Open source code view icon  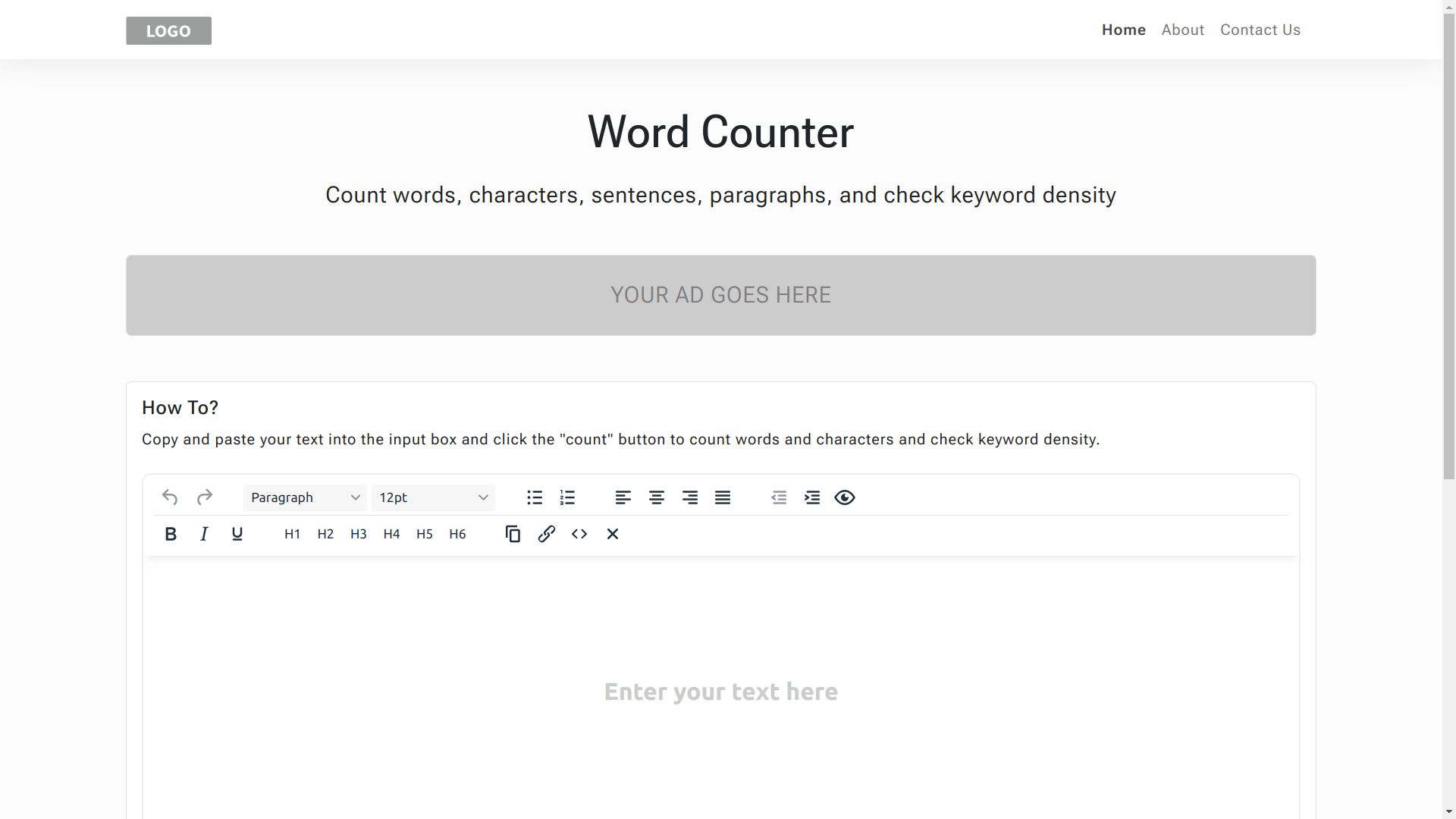[x=579, y=534]
